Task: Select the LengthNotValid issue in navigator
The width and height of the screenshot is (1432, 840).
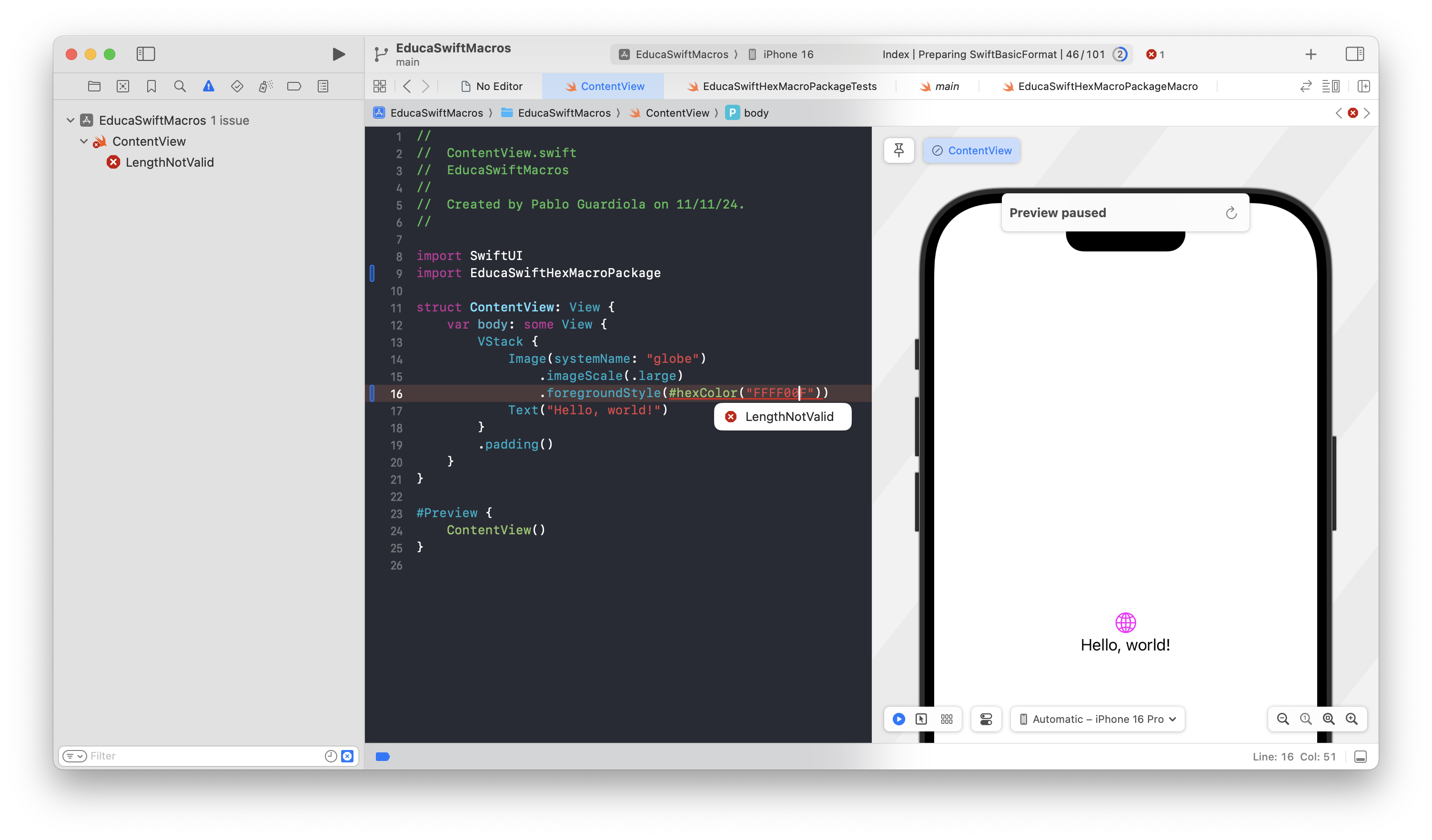Action: pyautogui.click(x=169, y=162)
